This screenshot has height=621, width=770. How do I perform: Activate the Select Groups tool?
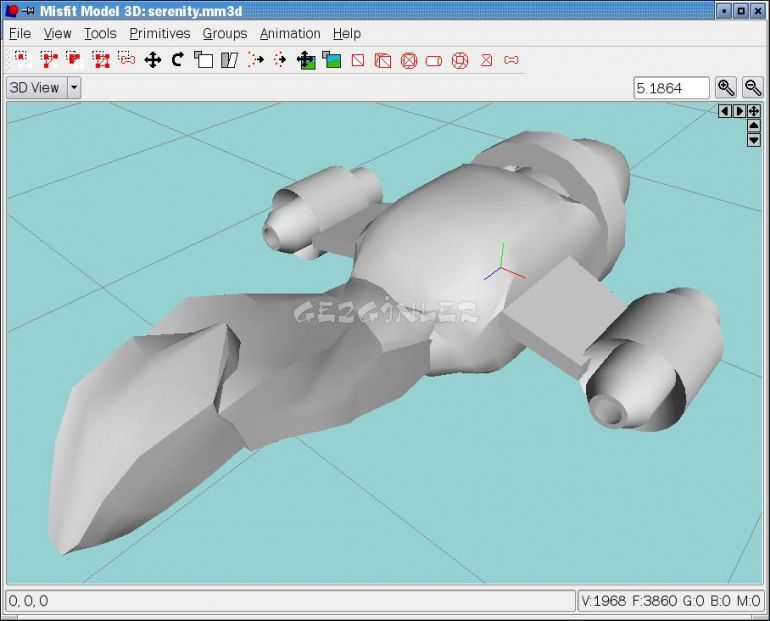tap(101, 60)
